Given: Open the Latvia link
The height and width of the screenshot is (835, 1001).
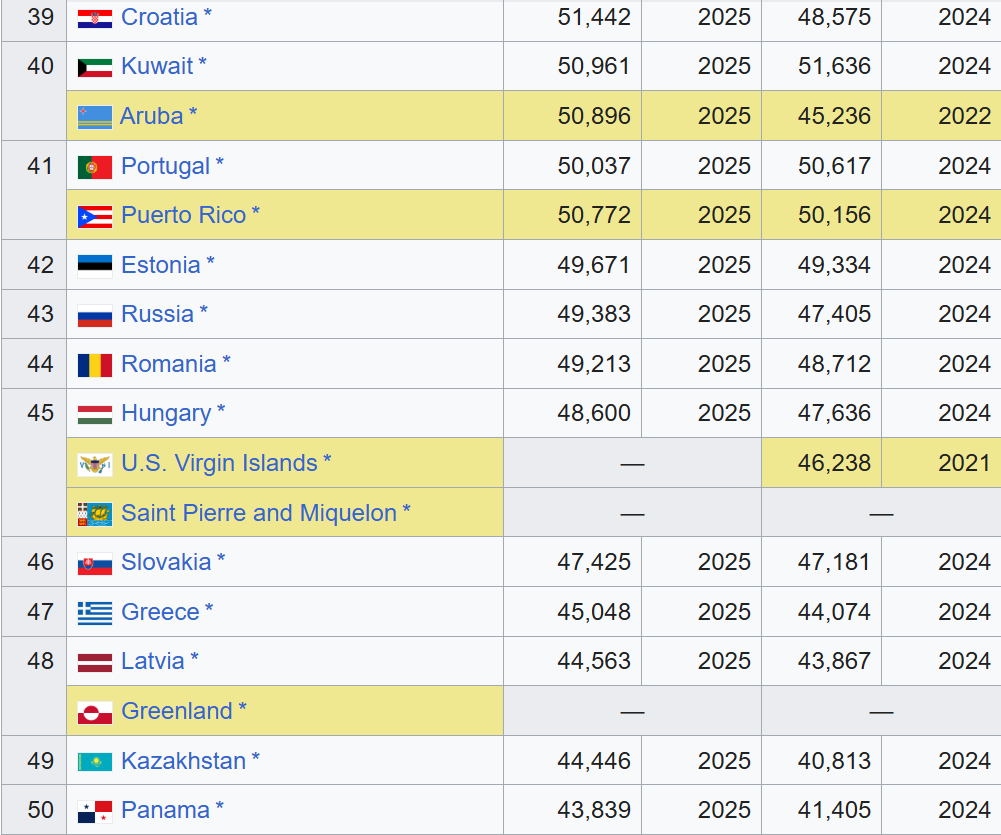Looking at the screenshot, I should tap(152, 661).
